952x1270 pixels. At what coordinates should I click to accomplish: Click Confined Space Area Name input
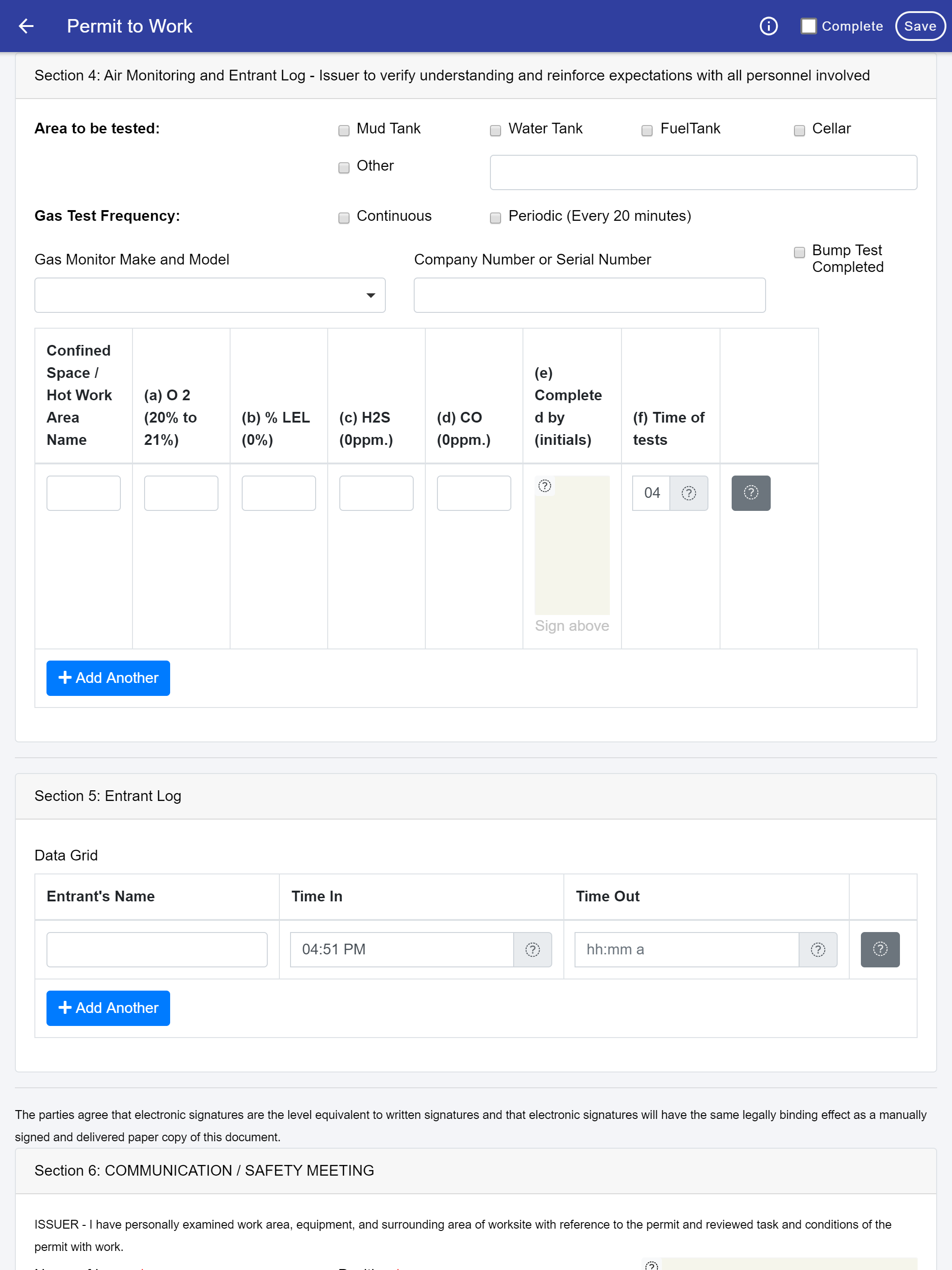pyautogui.click(x=83, y=493)
